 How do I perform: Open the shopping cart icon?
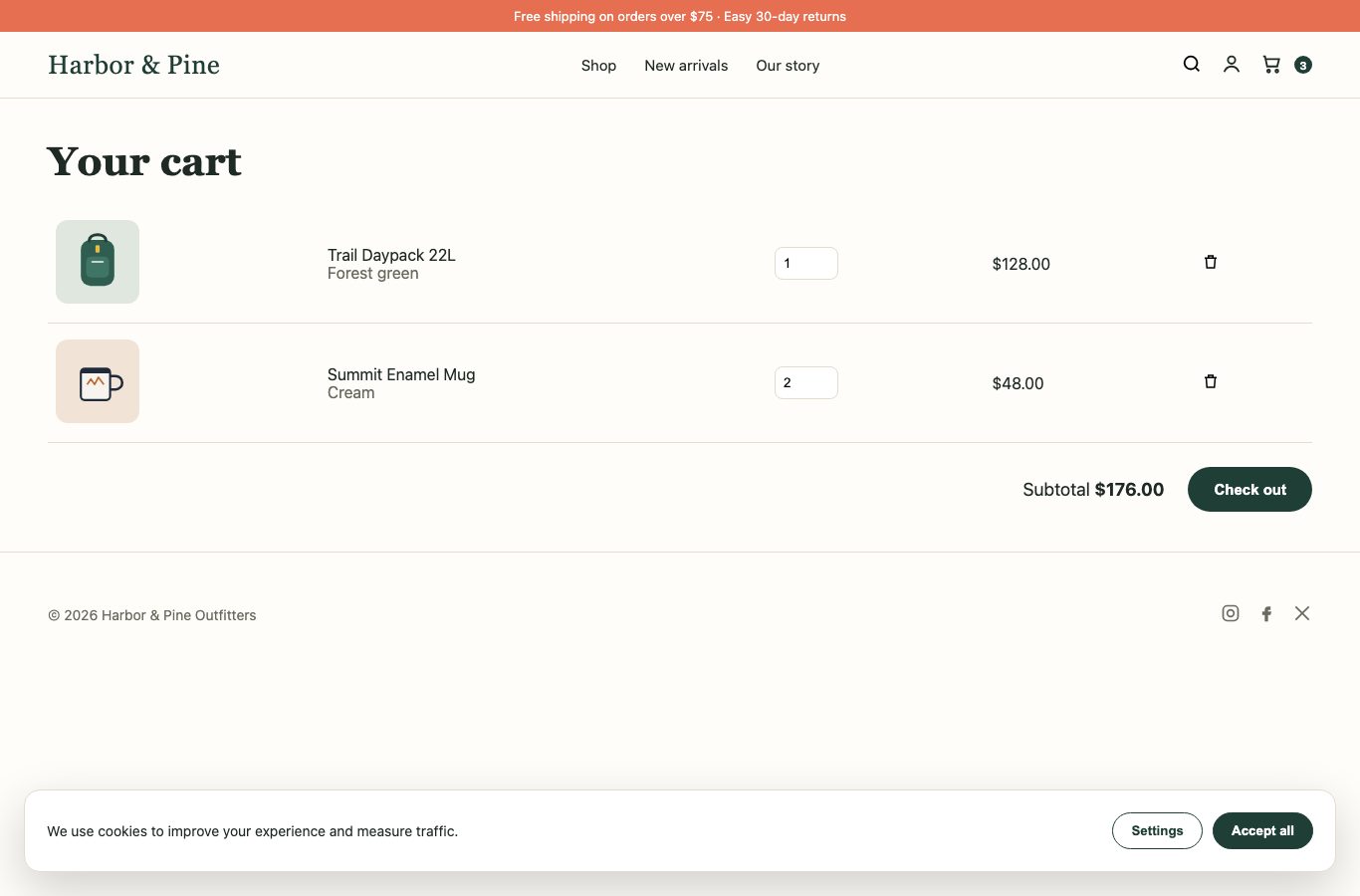coord(1271,65)
